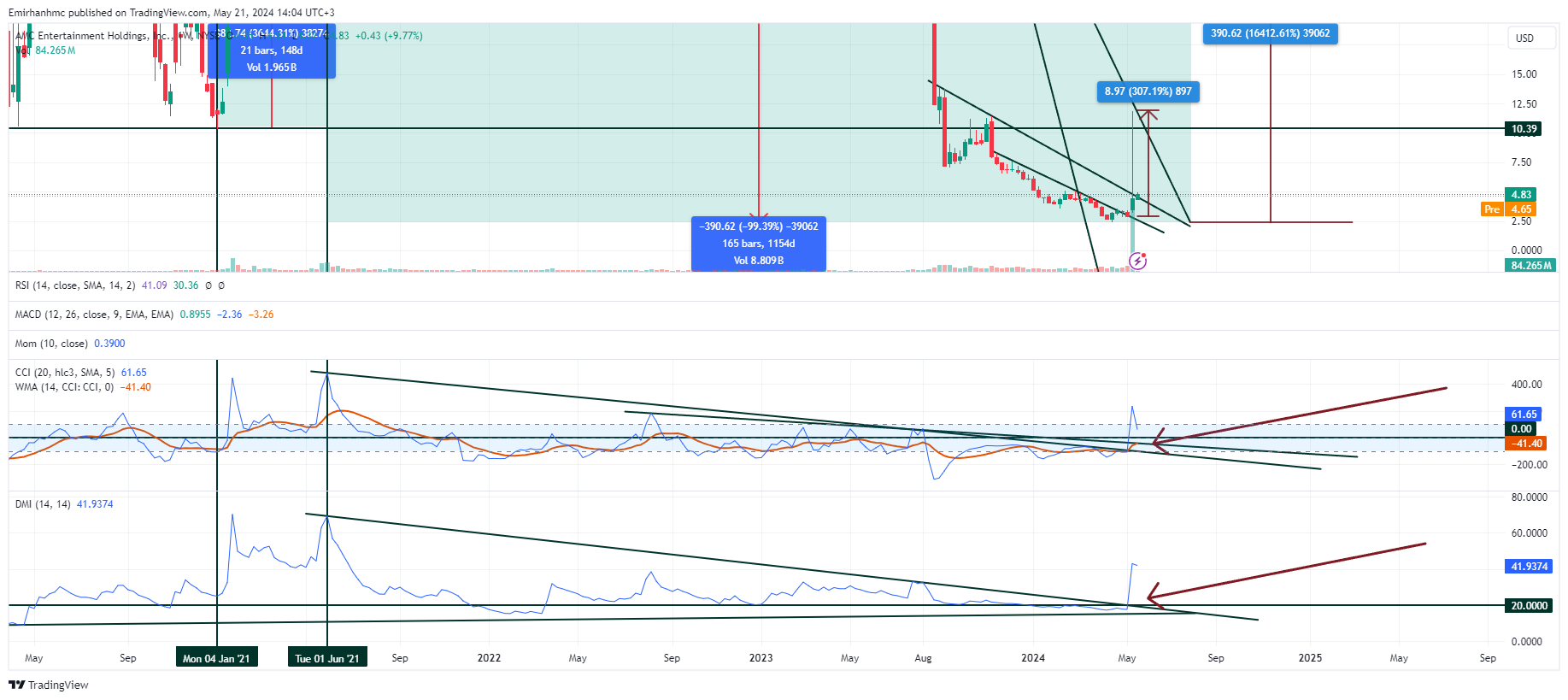The width and height of the screenshot is (1568, 700).
Task: Select the 390.62 (16412.61%) 39062 measurement label
Action: [1270, 33]
